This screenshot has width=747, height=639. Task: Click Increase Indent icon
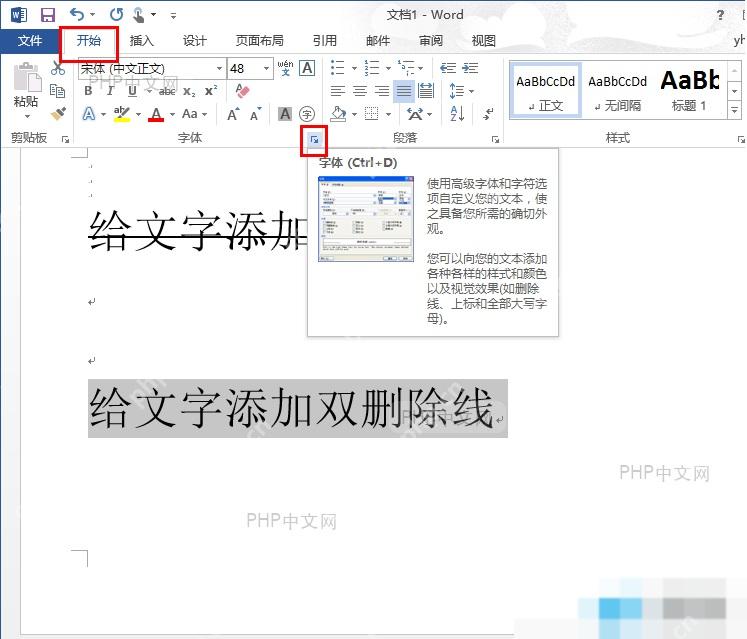[x=471, y=68]
